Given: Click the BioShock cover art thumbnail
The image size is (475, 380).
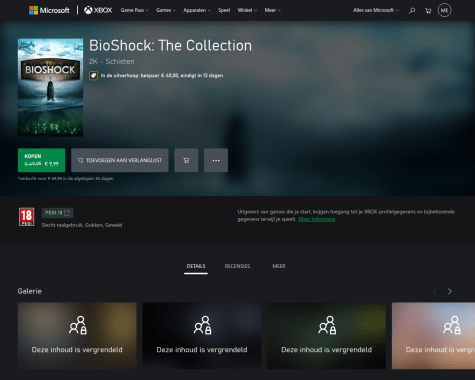Looking at the screenshot, I should (50, 87).
